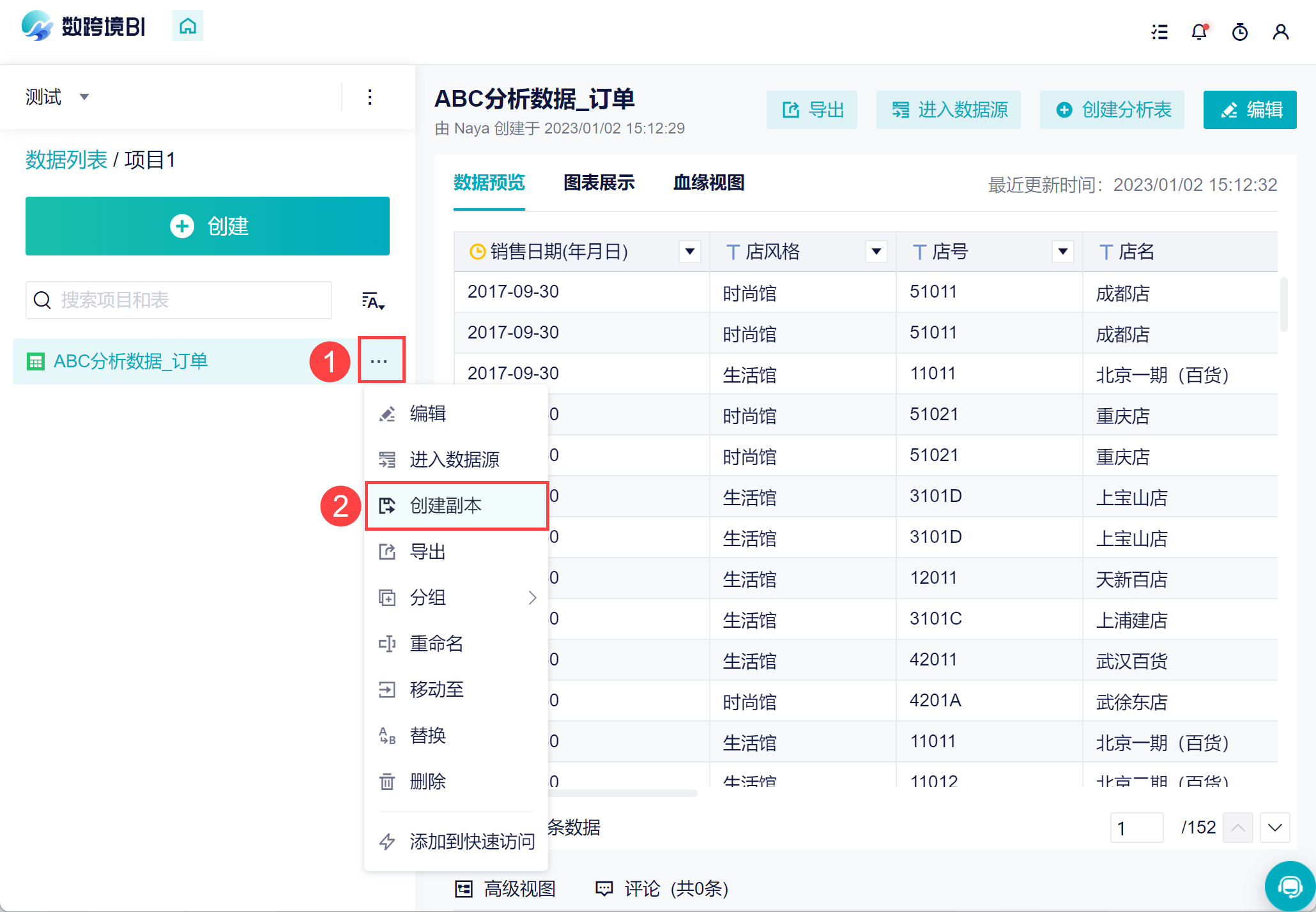Image resolution: width=1316 pixels, height=912 pixels.
Task: Click the timer clock icon in the top bar
Action: (1239, 32)
